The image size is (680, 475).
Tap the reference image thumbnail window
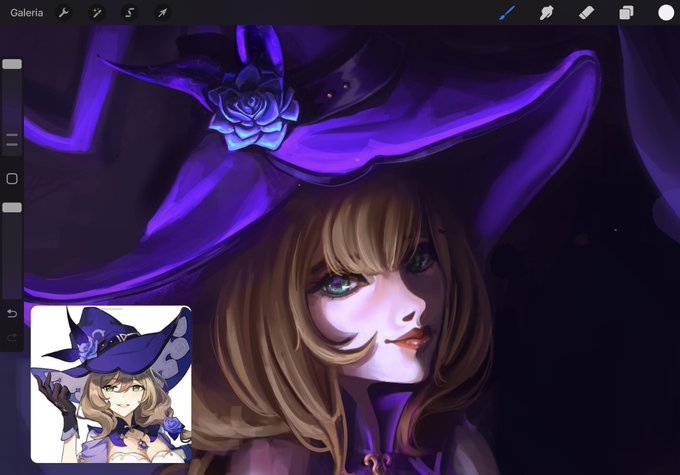tap(111, 384)
